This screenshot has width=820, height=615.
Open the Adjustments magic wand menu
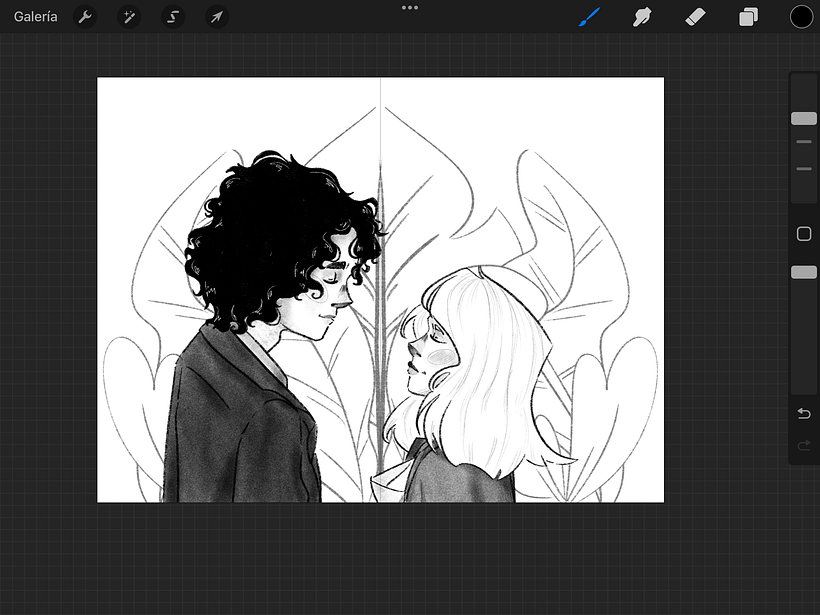click(x=129, y=17)
